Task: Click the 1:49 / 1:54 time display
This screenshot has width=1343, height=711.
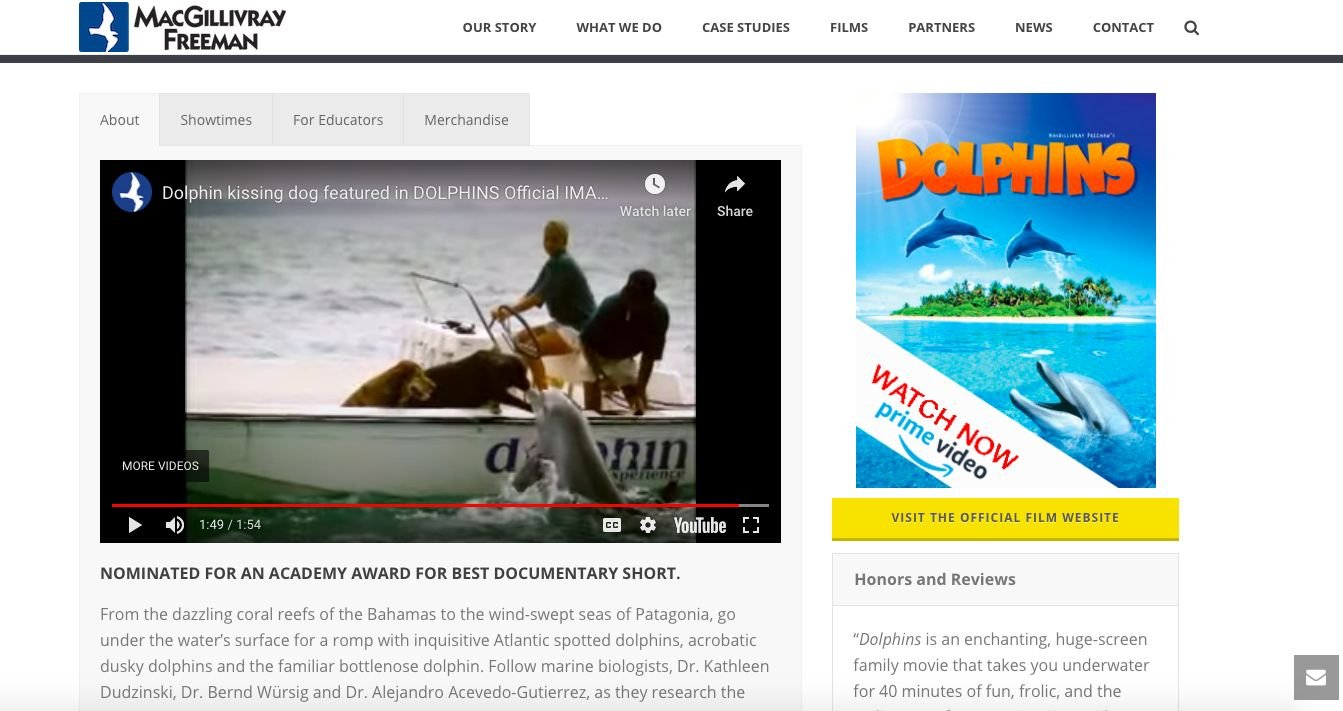Action: [230, 525]
